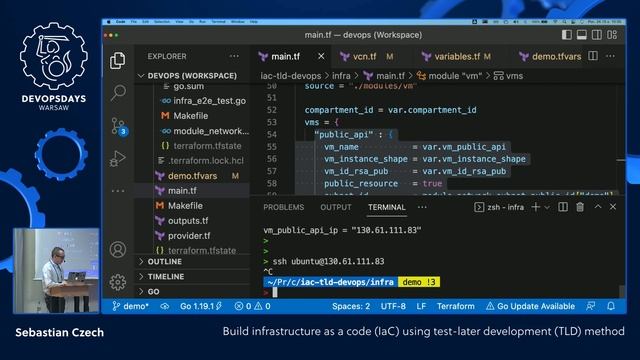The width and height of the screenshot is (640, 360).
Task: Open the Explorer view in activity bar
Action: 118,61
